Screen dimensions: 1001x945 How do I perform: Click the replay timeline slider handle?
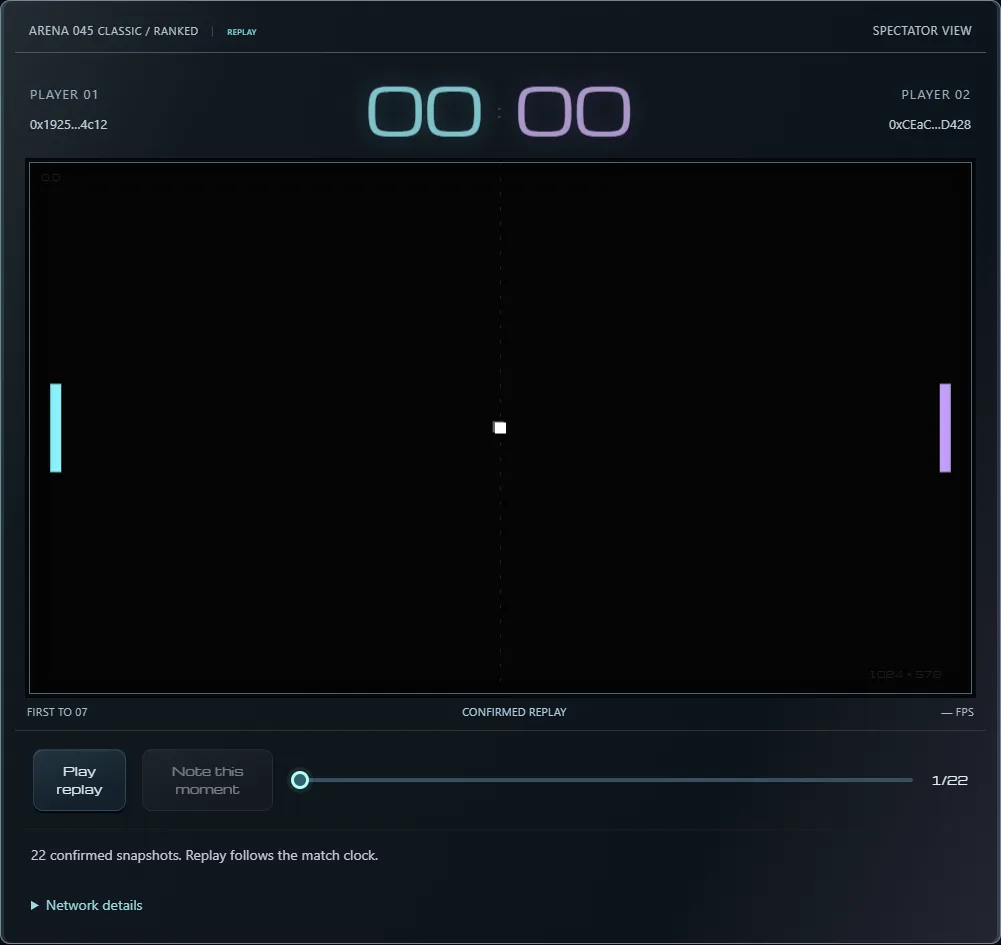[300, 780]
